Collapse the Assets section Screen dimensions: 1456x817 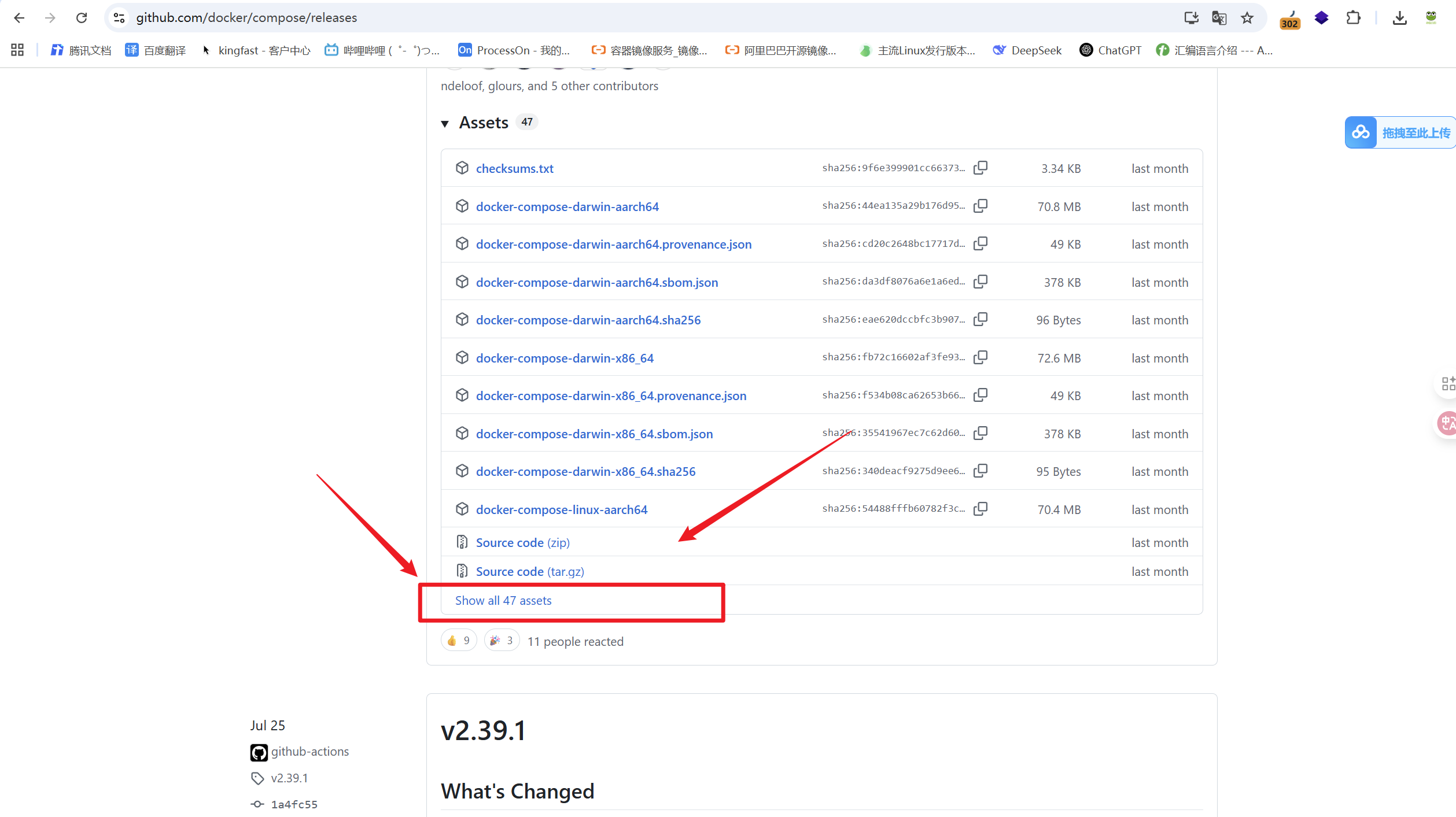coord(445,123)
